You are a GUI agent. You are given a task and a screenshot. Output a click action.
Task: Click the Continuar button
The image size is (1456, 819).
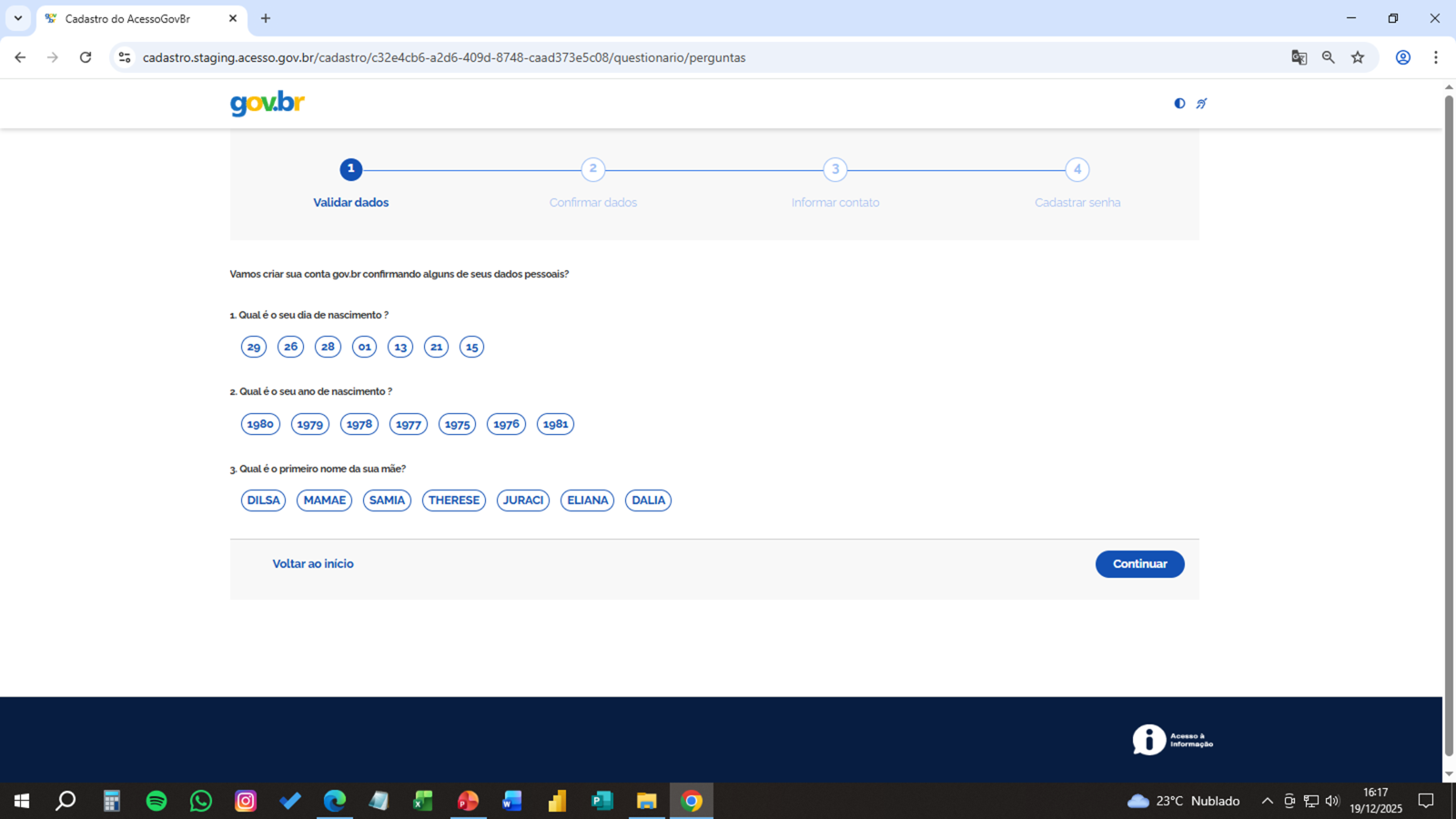(x=1139, y=564)
